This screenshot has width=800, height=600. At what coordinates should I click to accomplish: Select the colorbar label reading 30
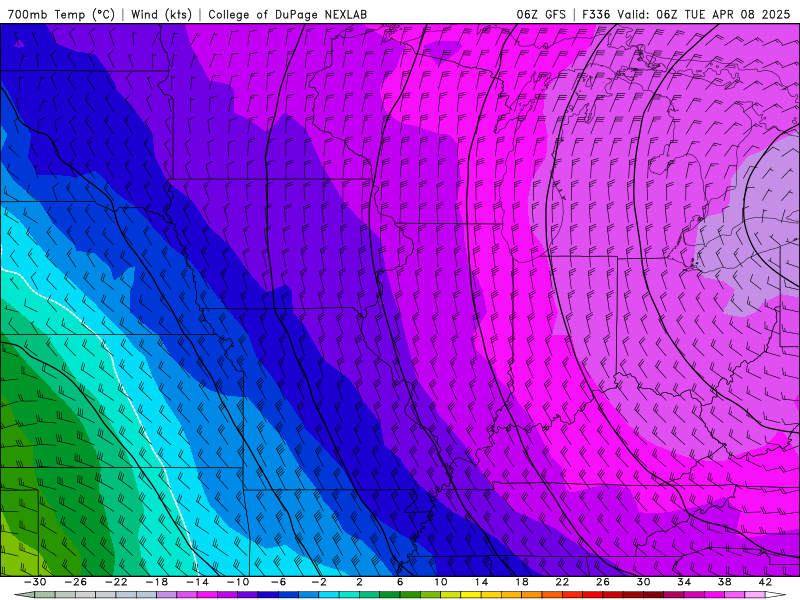[x=643, y=582]
